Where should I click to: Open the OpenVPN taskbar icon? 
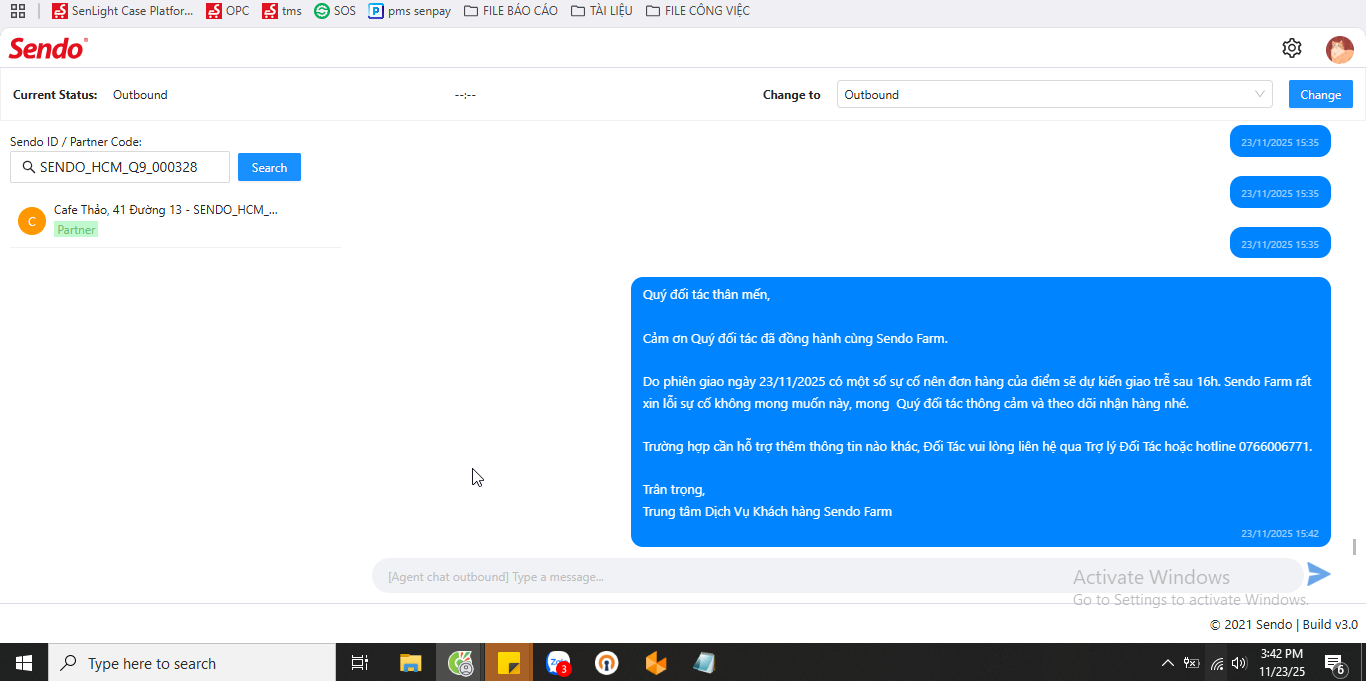point(607,662)
